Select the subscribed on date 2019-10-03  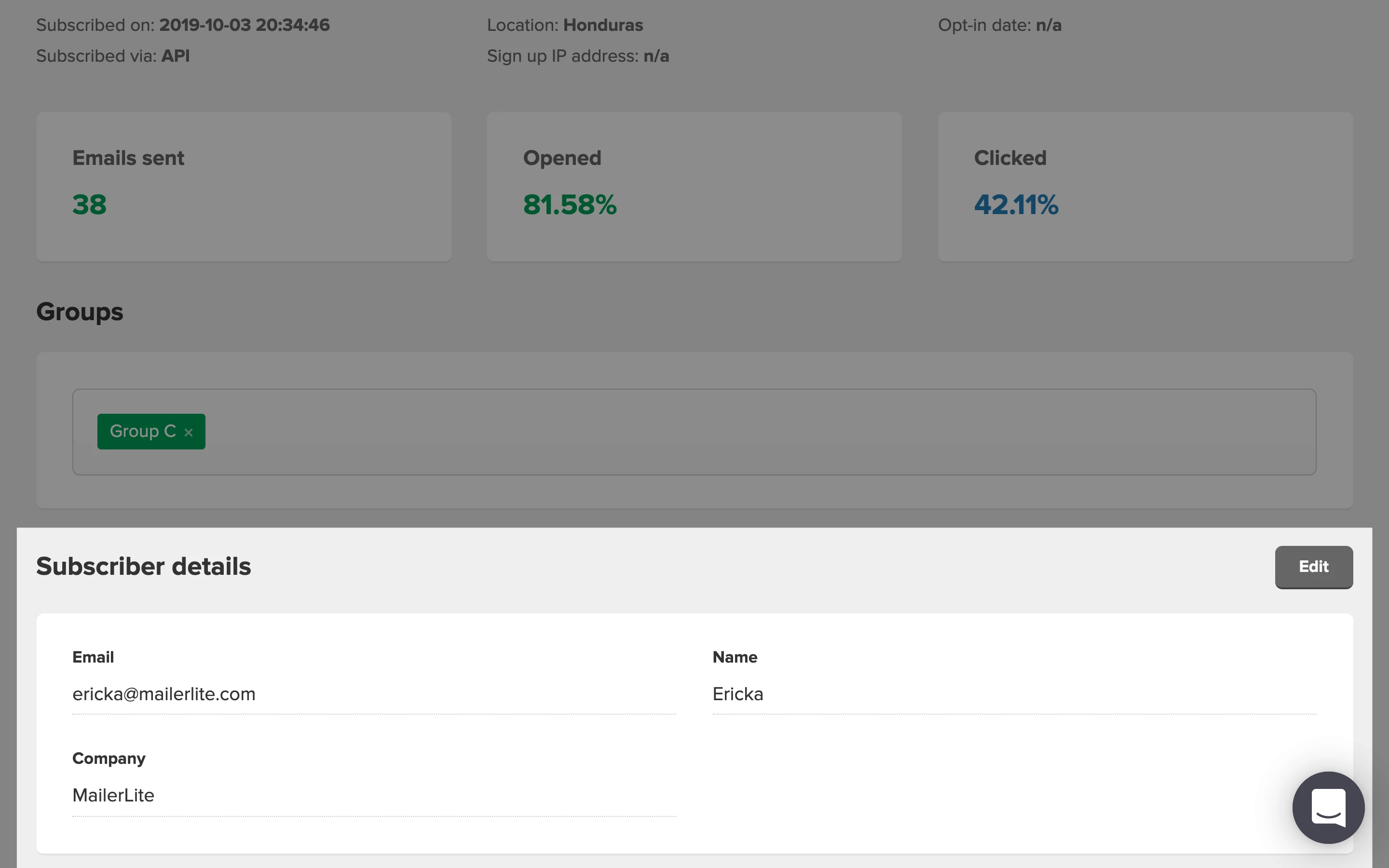point(204,25)
